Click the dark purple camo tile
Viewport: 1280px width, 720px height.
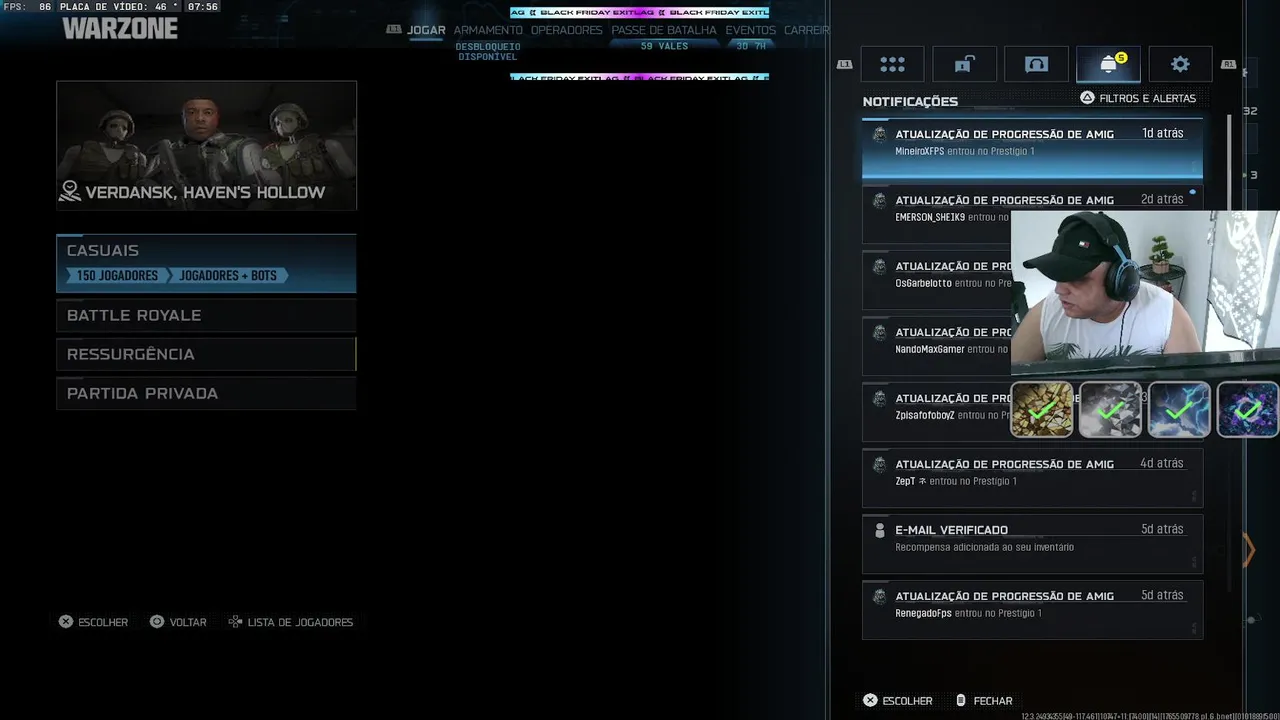pos(1248,410)
